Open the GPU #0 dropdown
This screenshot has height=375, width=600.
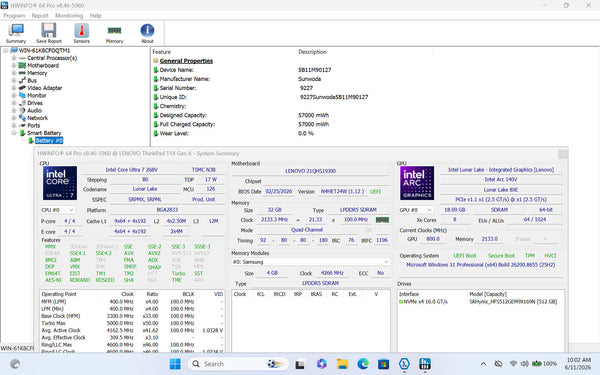[x=416, y=210]
